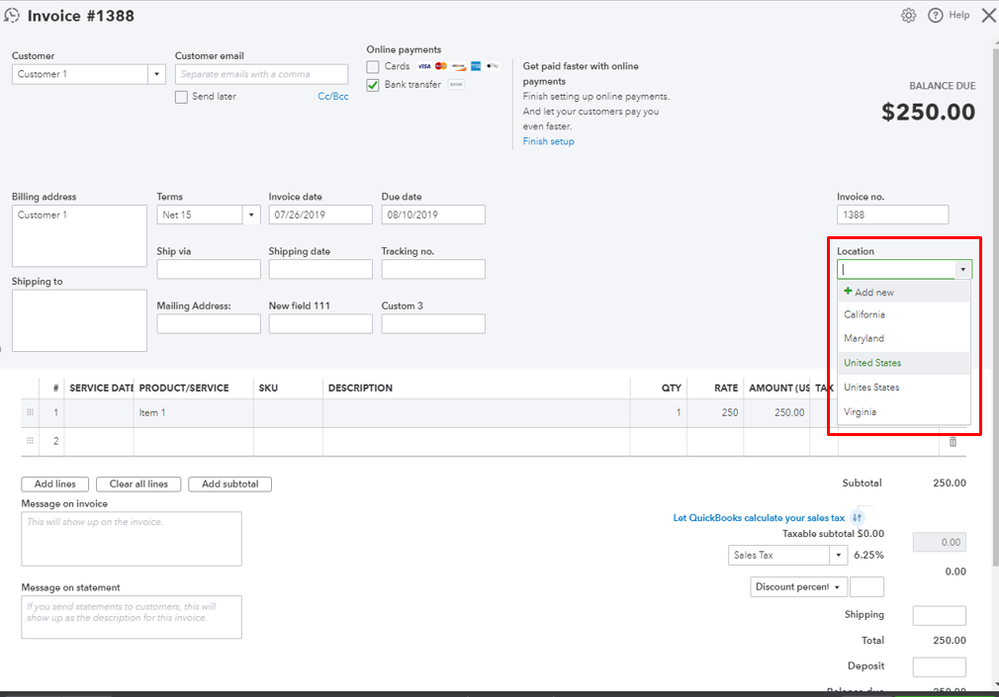Select United States from Location list
Screen dimensions: 999x697
coord(903,363)
